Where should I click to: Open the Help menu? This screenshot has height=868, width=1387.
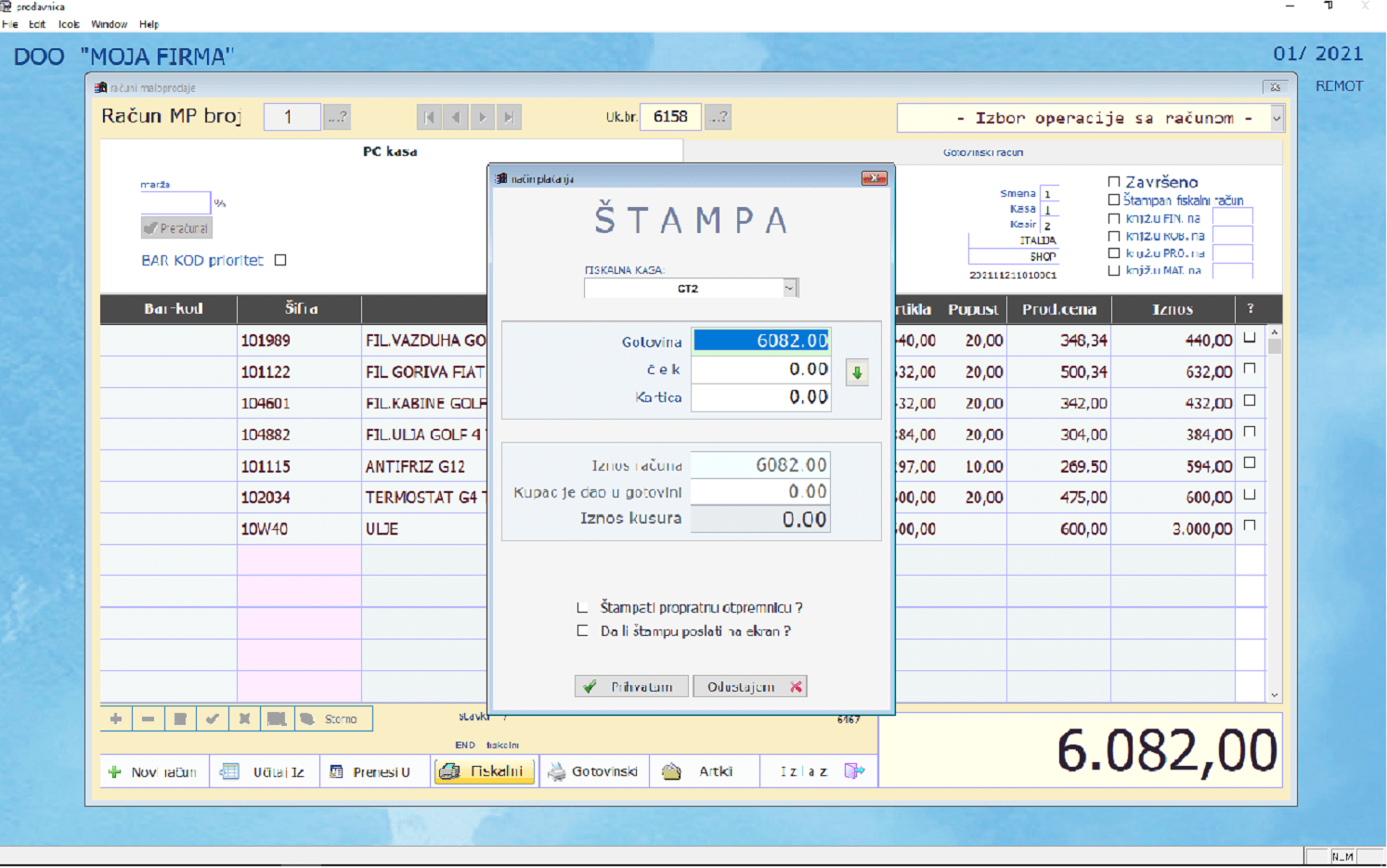[x=149, y=24]
